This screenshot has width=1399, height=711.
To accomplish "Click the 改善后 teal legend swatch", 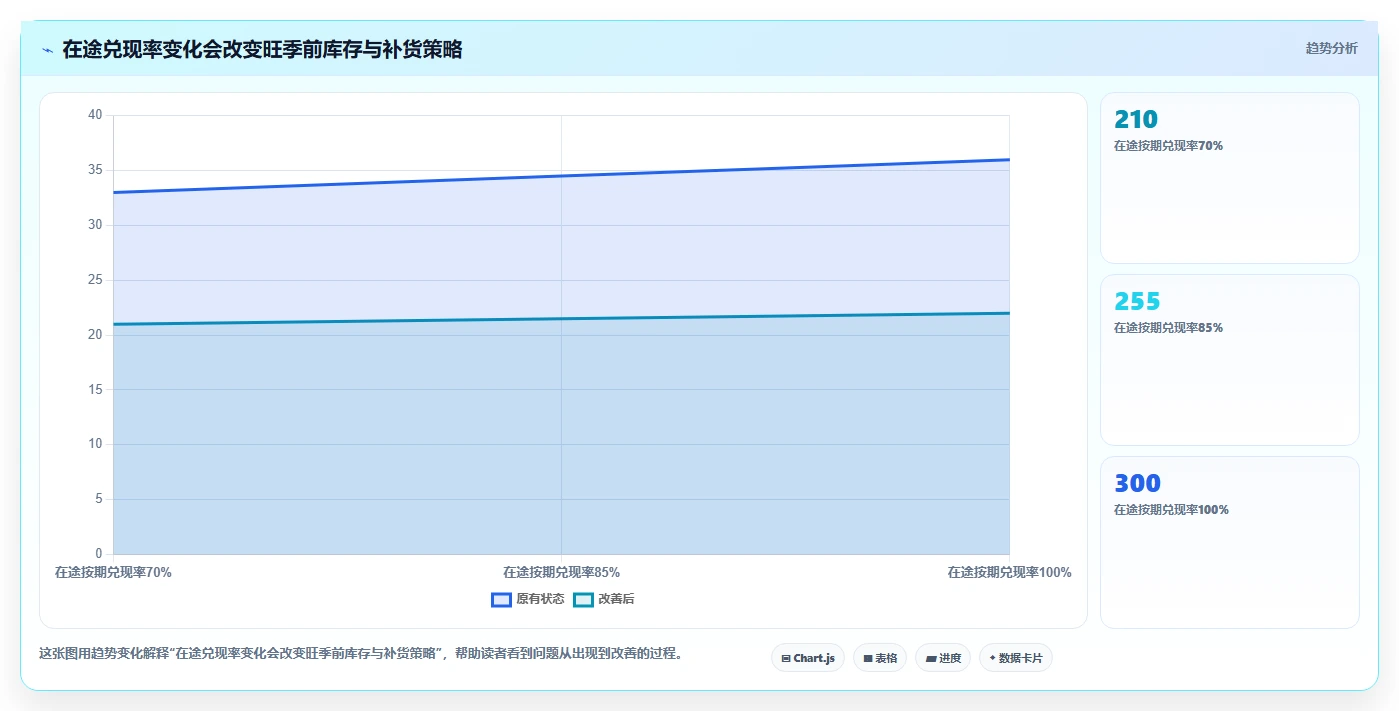I will 583,600.
